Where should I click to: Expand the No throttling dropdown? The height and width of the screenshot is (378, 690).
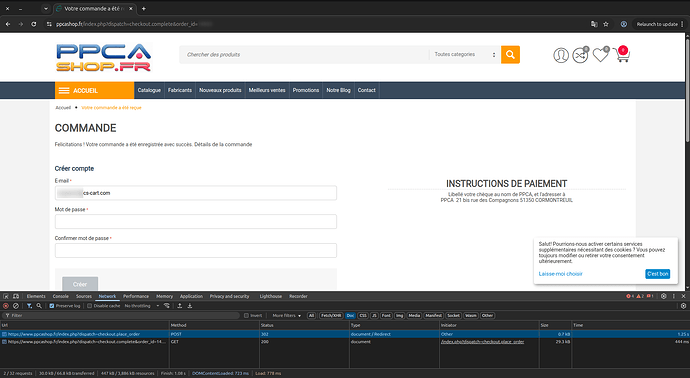coord(142,306)
